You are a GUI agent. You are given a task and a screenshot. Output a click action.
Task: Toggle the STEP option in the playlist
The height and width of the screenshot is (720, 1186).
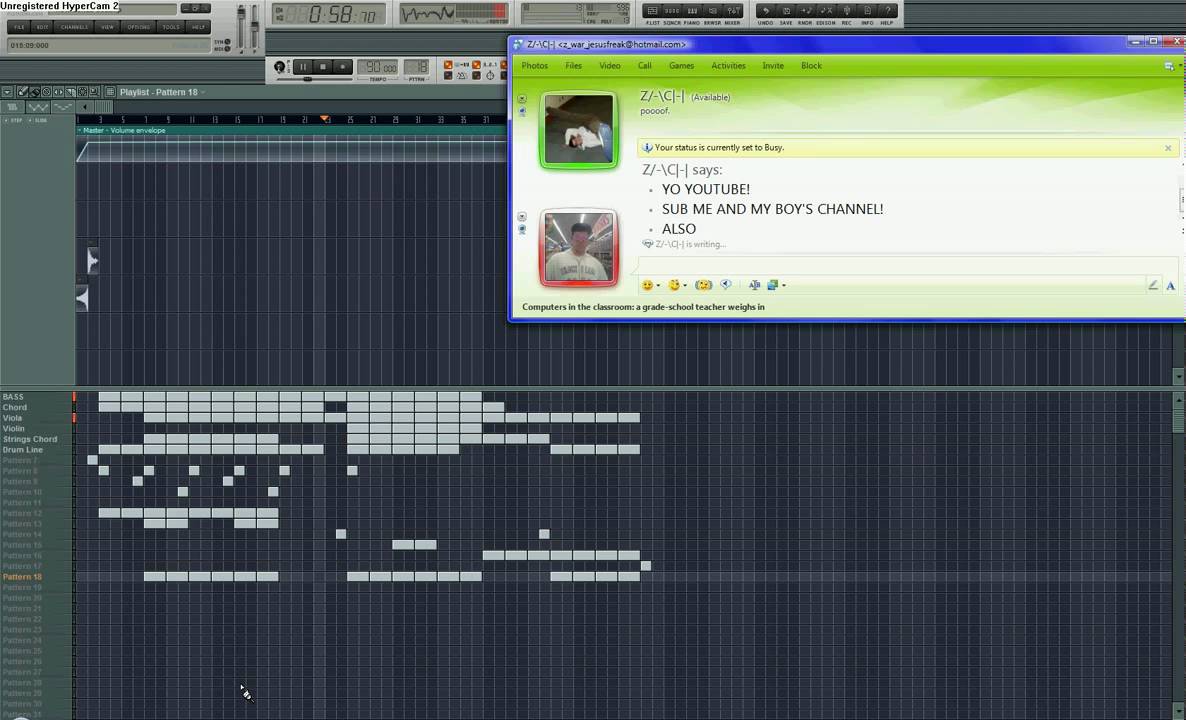pos(12,120)
